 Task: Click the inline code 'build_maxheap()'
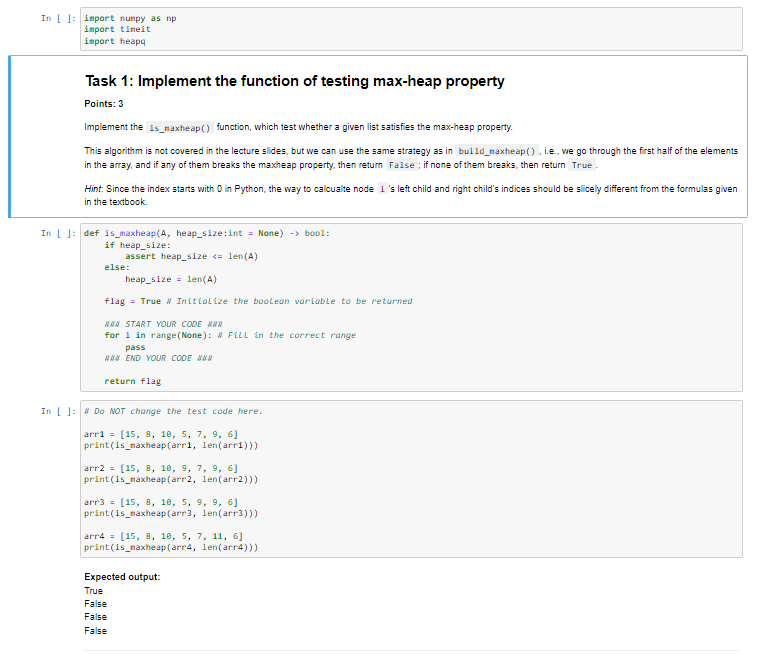(497, 151)
